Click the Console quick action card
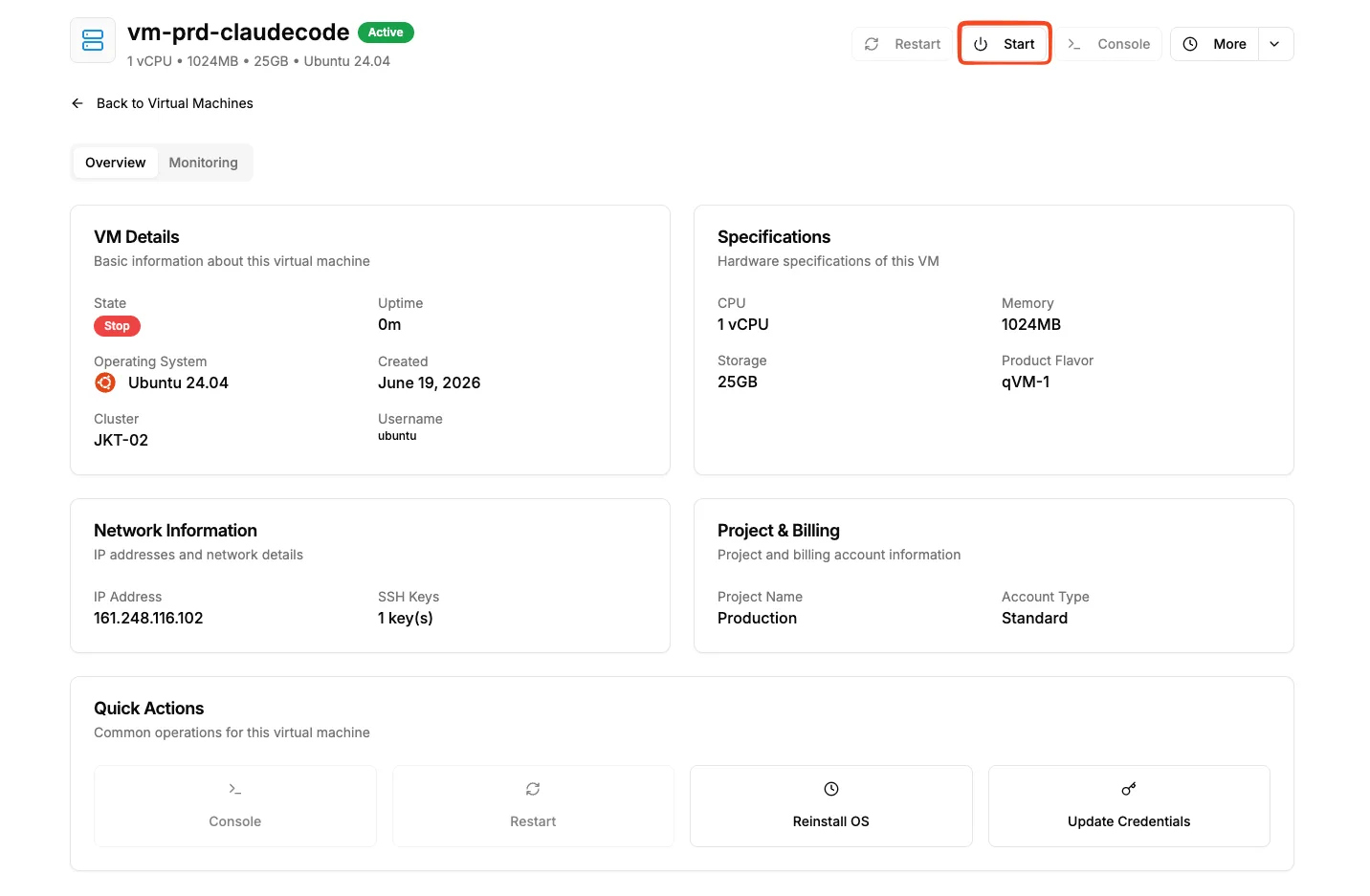1370x896 pixels. (x=235, y=806)
